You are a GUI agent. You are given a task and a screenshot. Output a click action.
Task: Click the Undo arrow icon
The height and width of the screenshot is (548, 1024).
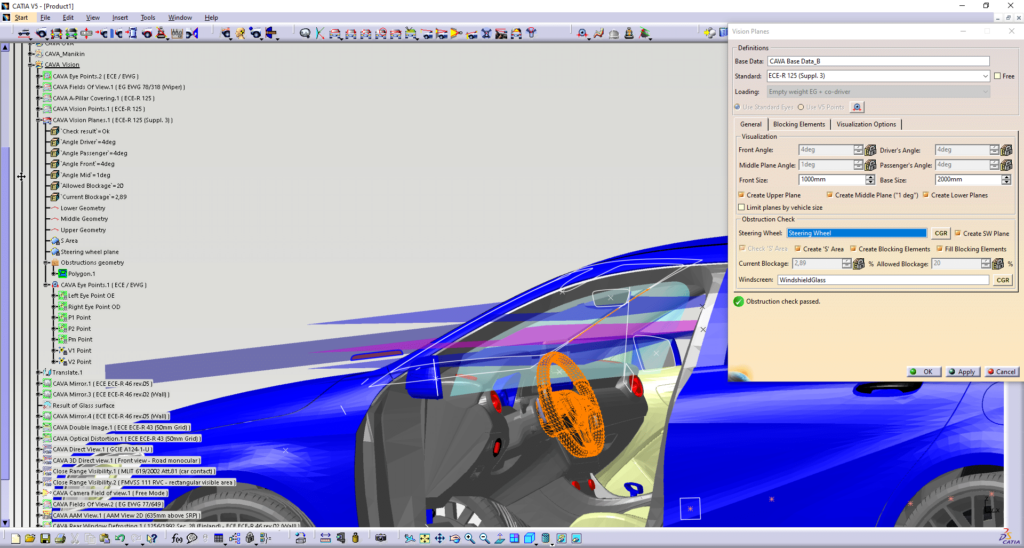(x=120, y=539)
